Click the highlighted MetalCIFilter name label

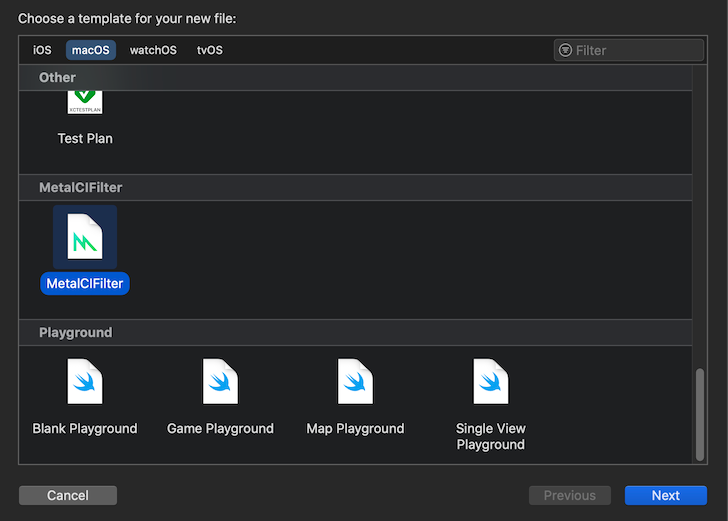pyautogui.click(x=85, y=283)
